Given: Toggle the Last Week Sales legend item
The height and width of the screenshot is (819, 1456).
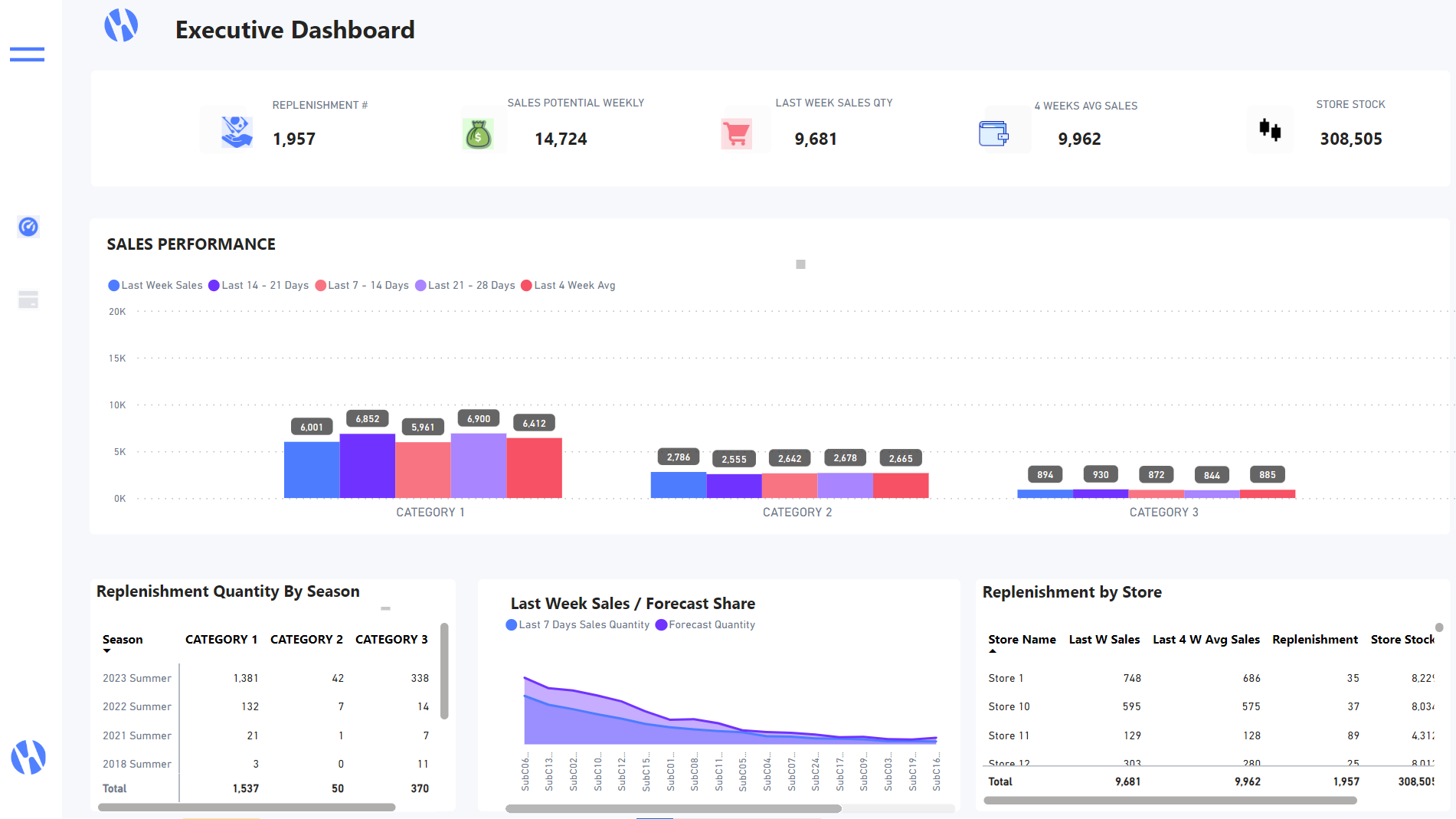Looking at the screenshot, I should coord(154,284).
